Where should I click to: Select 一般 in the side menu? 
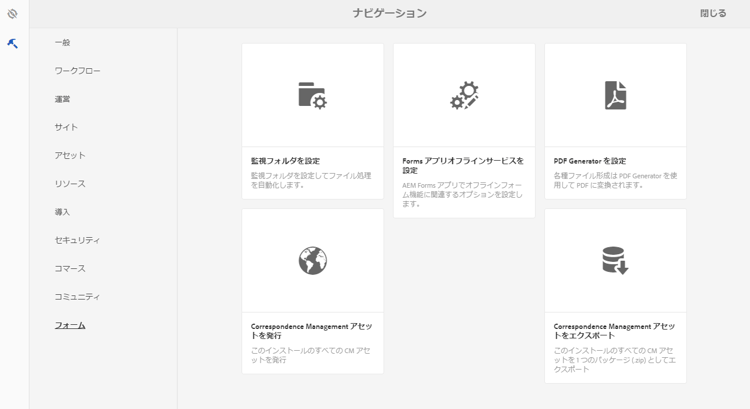[62, 43]
